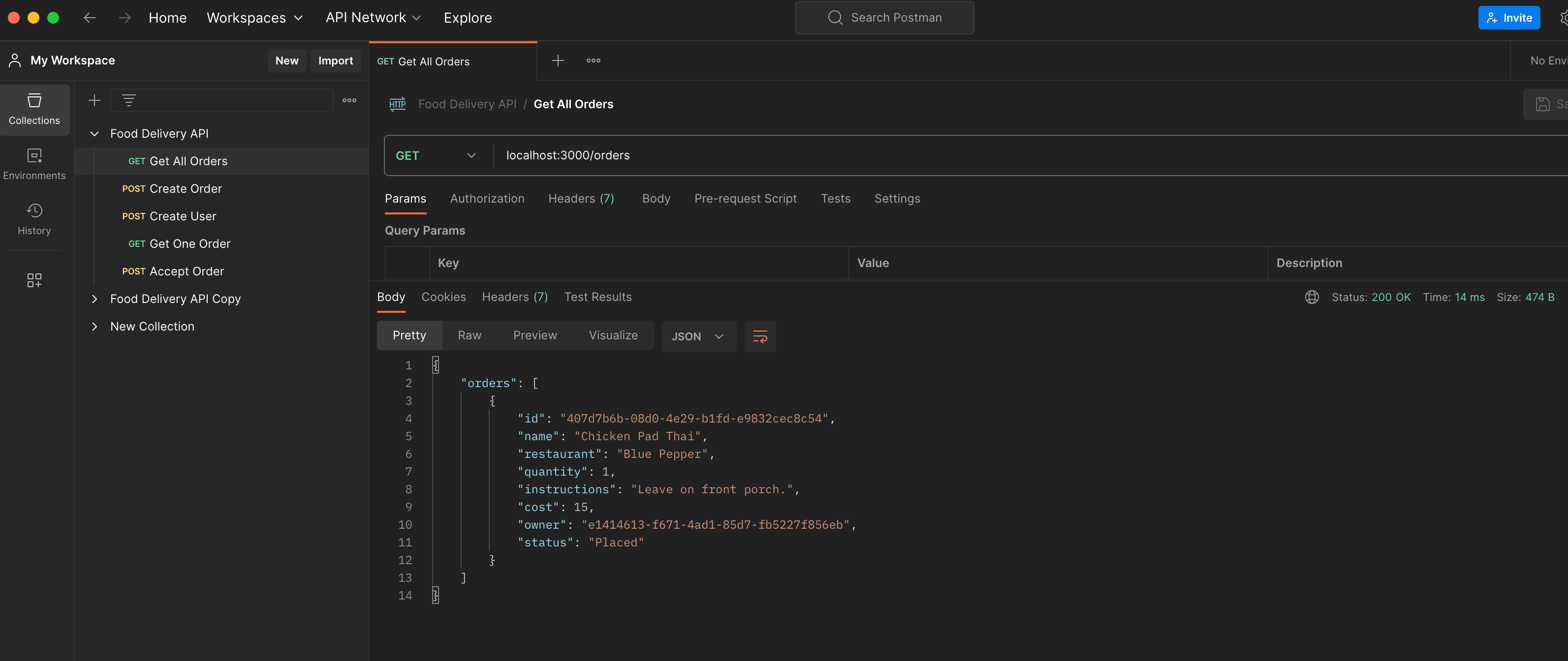
Task: Switch to the Authorization request tab
Action: (487, 199)
